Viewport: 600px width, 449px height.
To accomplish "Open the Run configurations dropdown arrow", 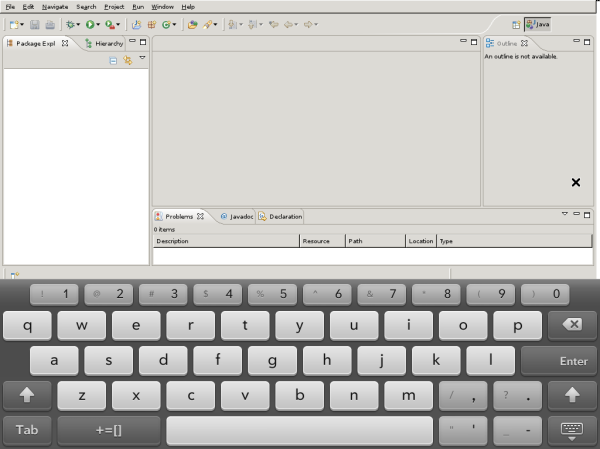I will coord(98,25).
